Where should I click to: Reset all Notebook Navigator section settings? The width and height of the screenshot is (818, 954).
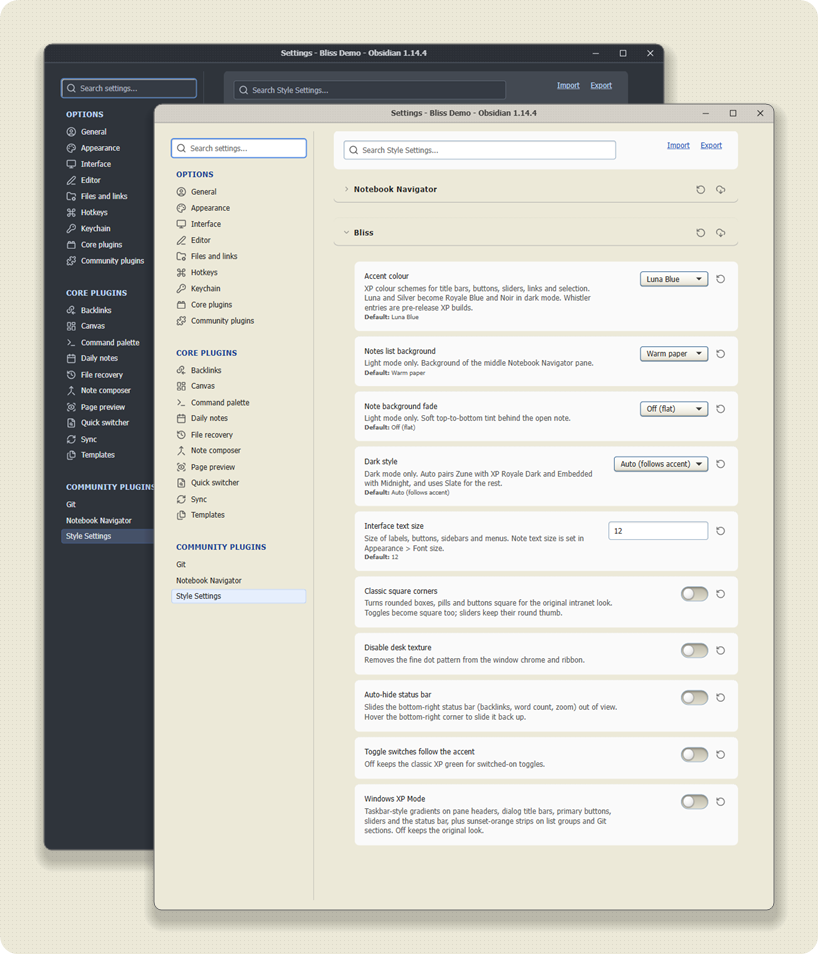coord(701,190)
